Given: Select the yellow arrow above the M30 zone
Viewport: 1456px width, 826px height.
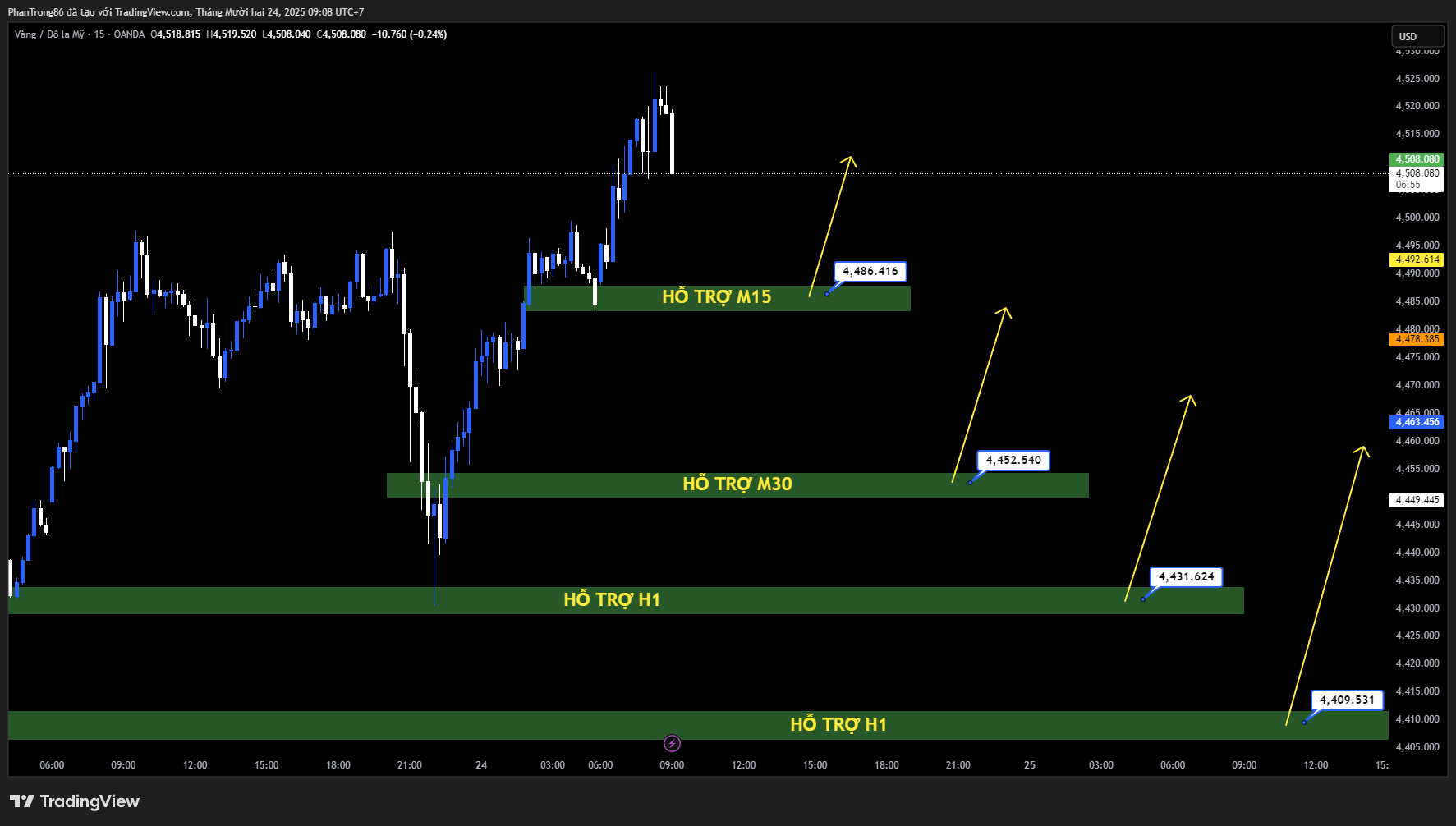Looking at the screenshot, I should (981, 394).
